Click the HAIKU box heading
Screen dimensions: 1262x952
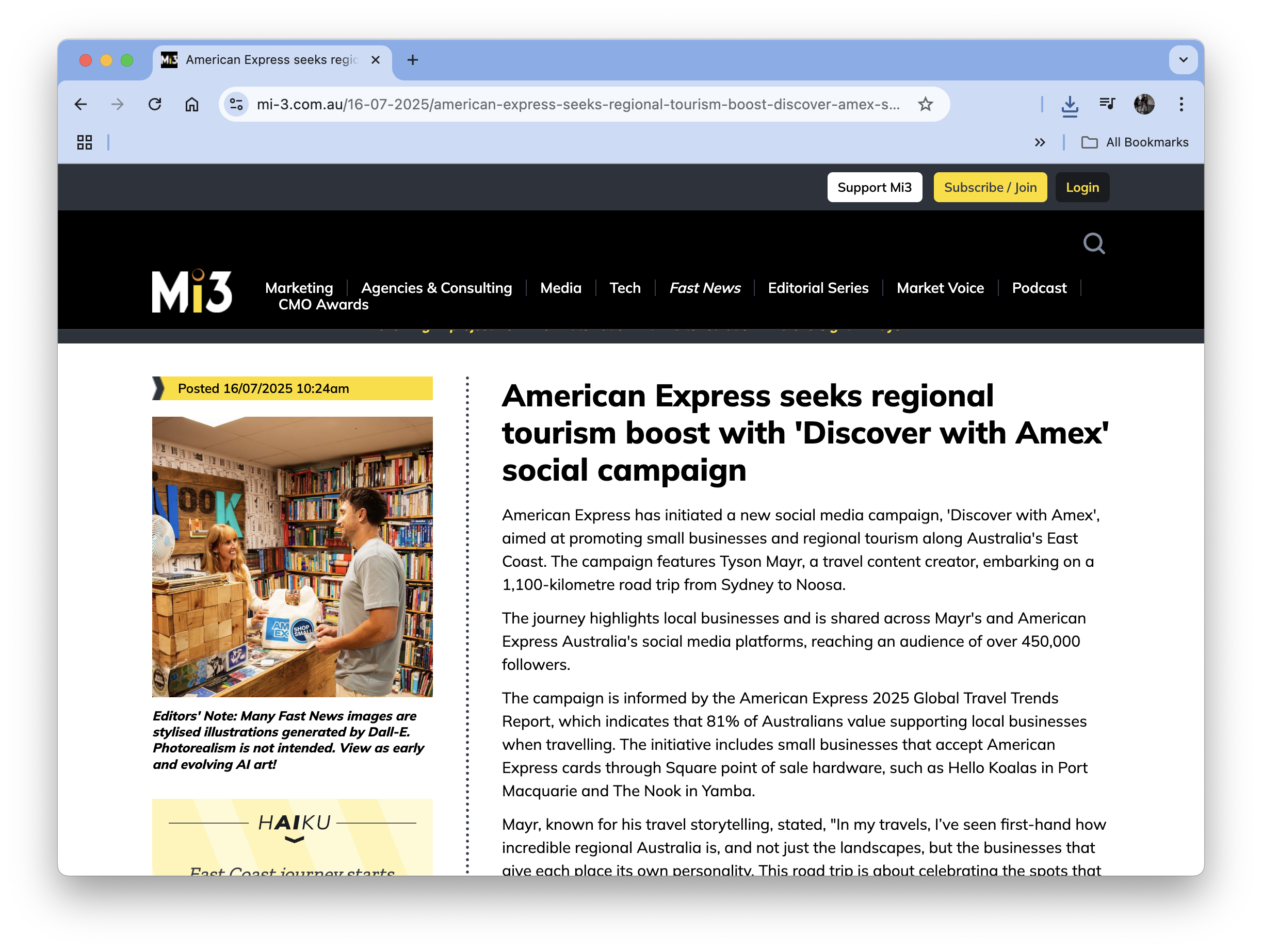tap(294, 823)
